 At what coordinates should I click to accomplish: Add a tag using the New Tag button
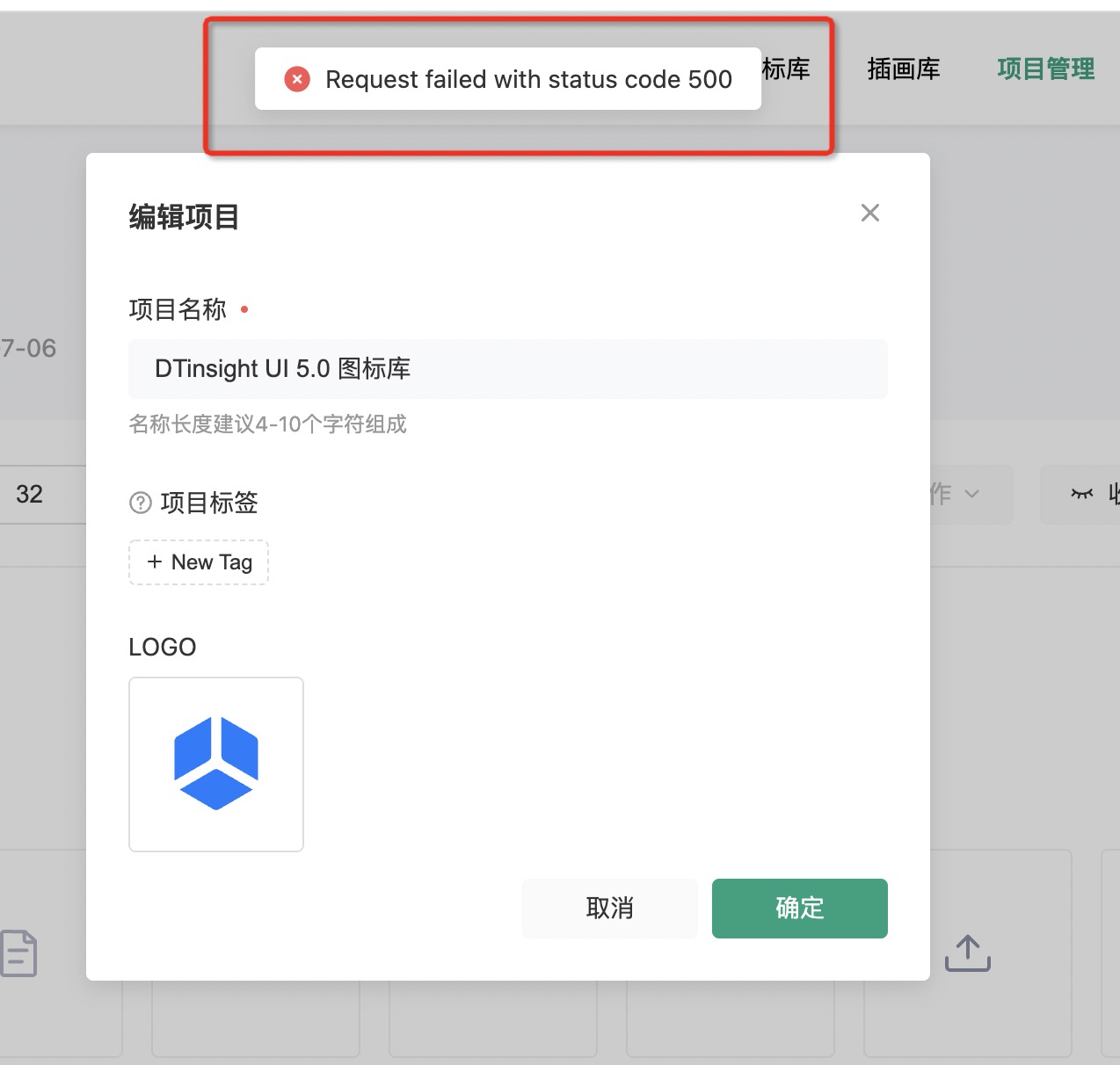coord(199,562)
